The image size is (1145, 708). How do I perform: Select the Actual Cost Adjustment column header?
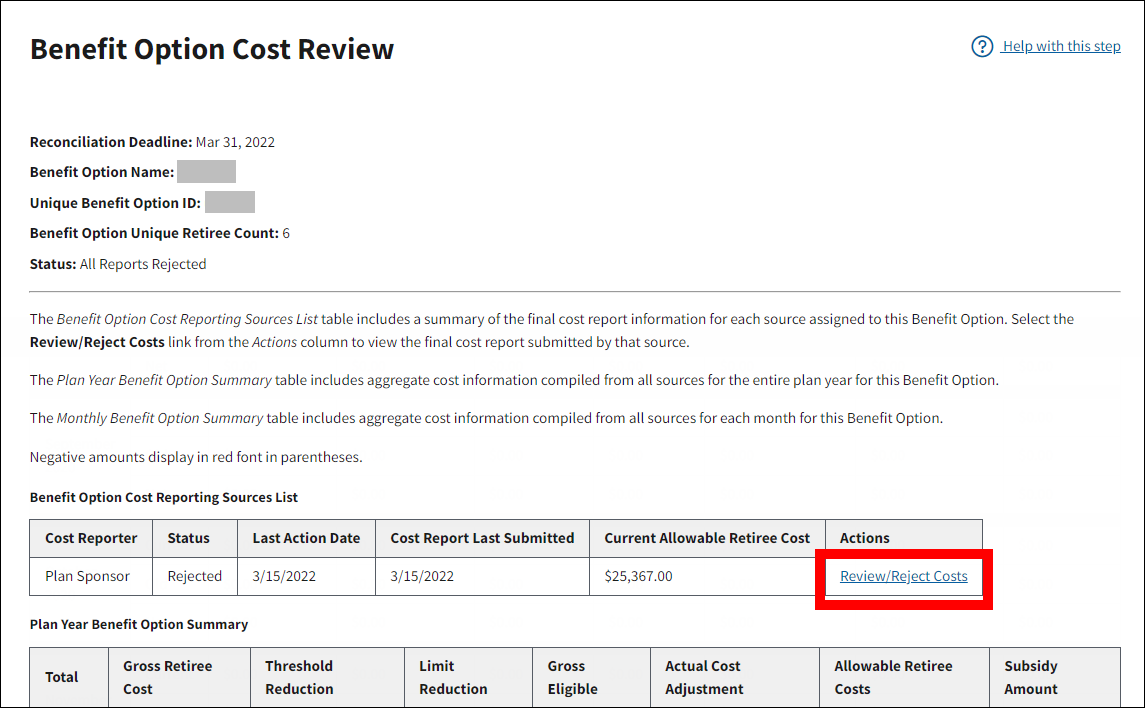(x=704, y=677)
